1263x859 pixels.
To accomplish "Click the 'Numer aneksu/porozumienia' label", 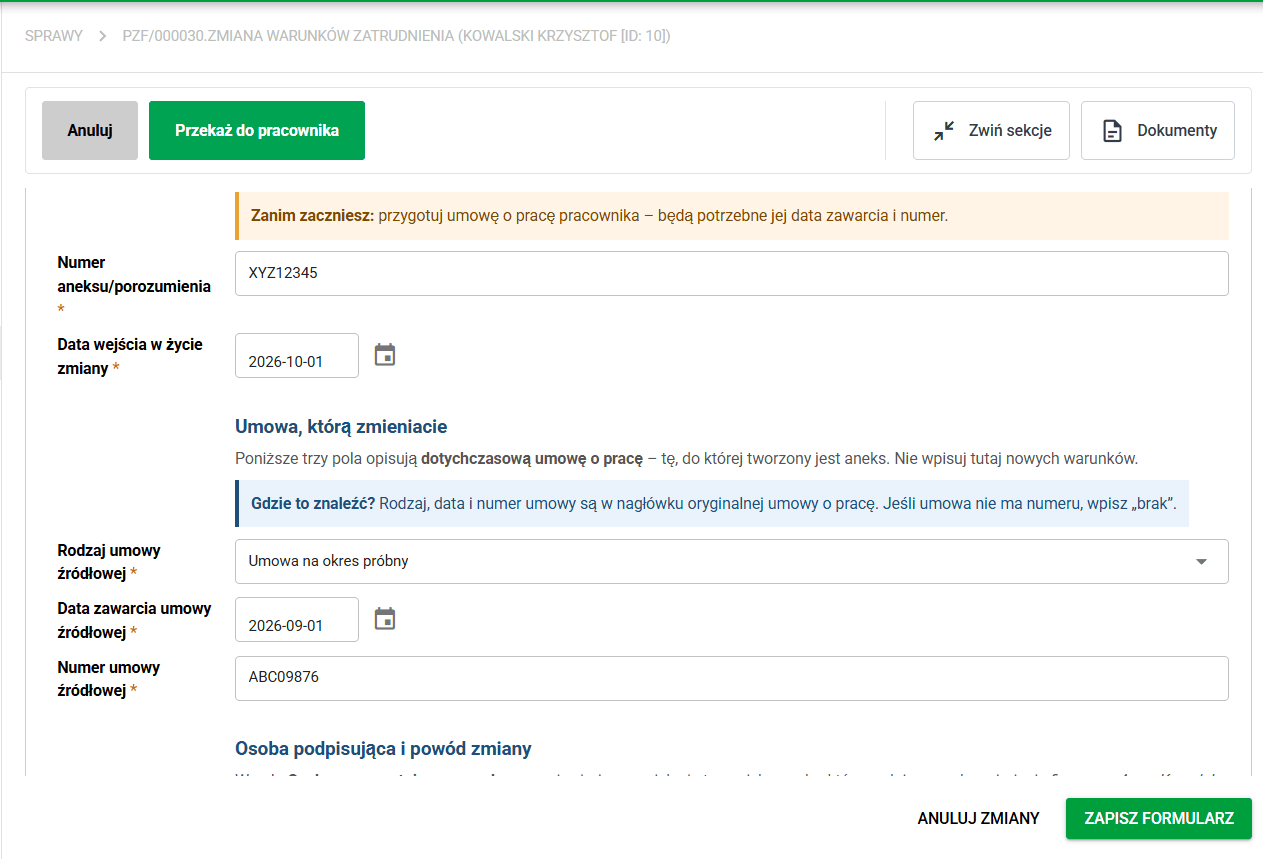I will point(134,286).
